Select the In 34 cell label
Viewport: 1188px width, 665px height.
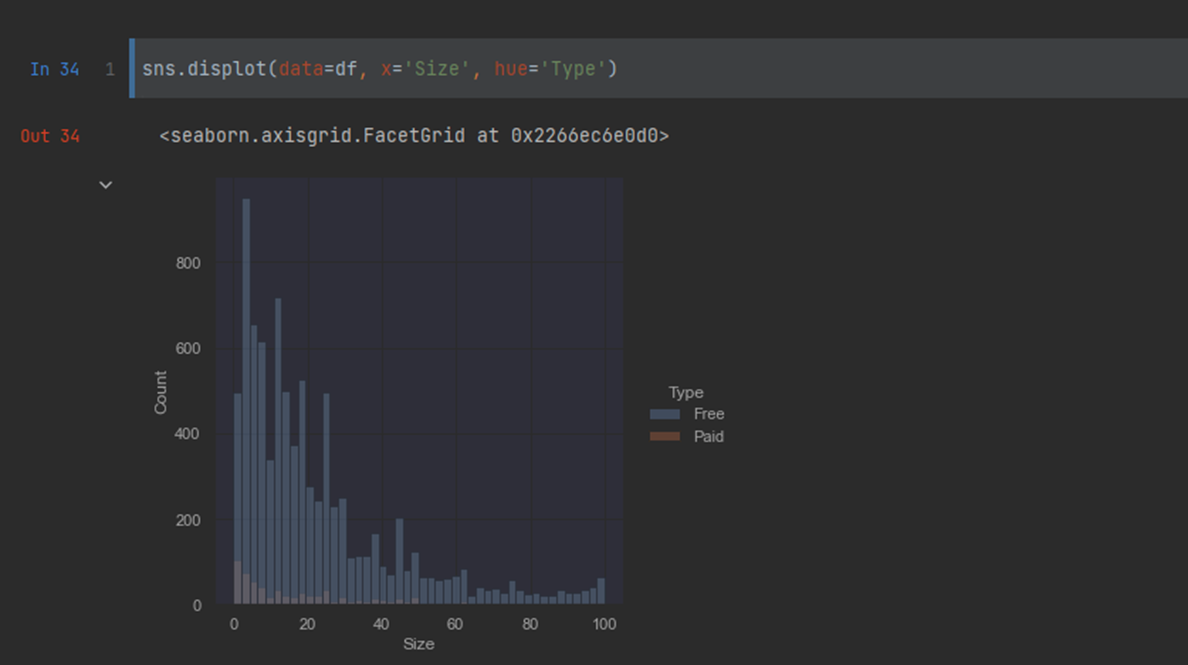[x=55, y=70]
